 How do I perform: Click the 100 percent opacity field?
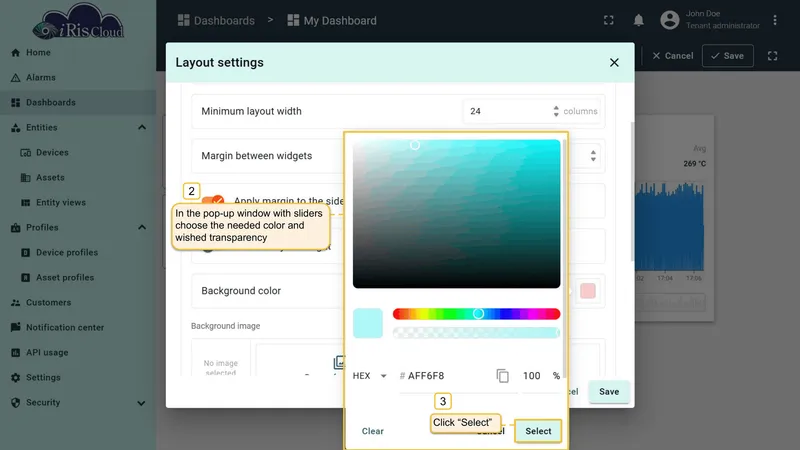tap(532, 376)
